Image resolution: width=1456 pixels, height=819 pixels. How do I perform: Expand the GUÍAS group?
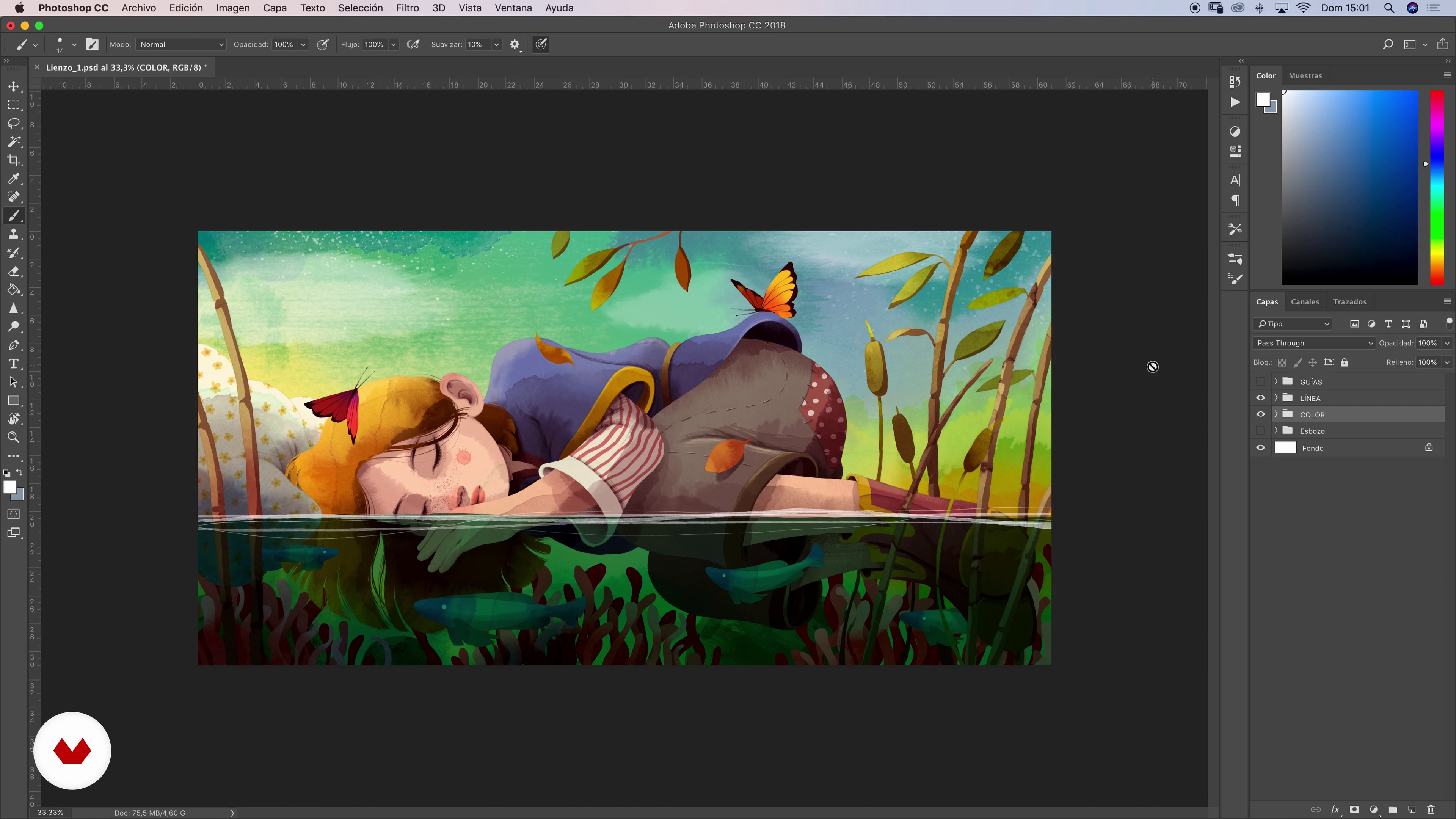click(x=1276, y=381)
